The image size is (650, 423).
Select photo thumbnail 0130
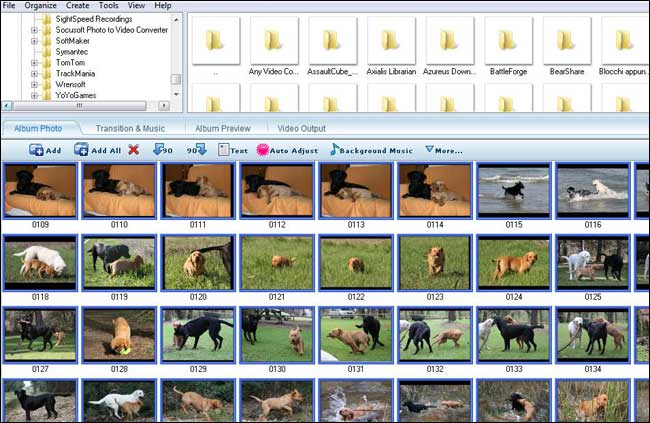[x=277, y=335]
